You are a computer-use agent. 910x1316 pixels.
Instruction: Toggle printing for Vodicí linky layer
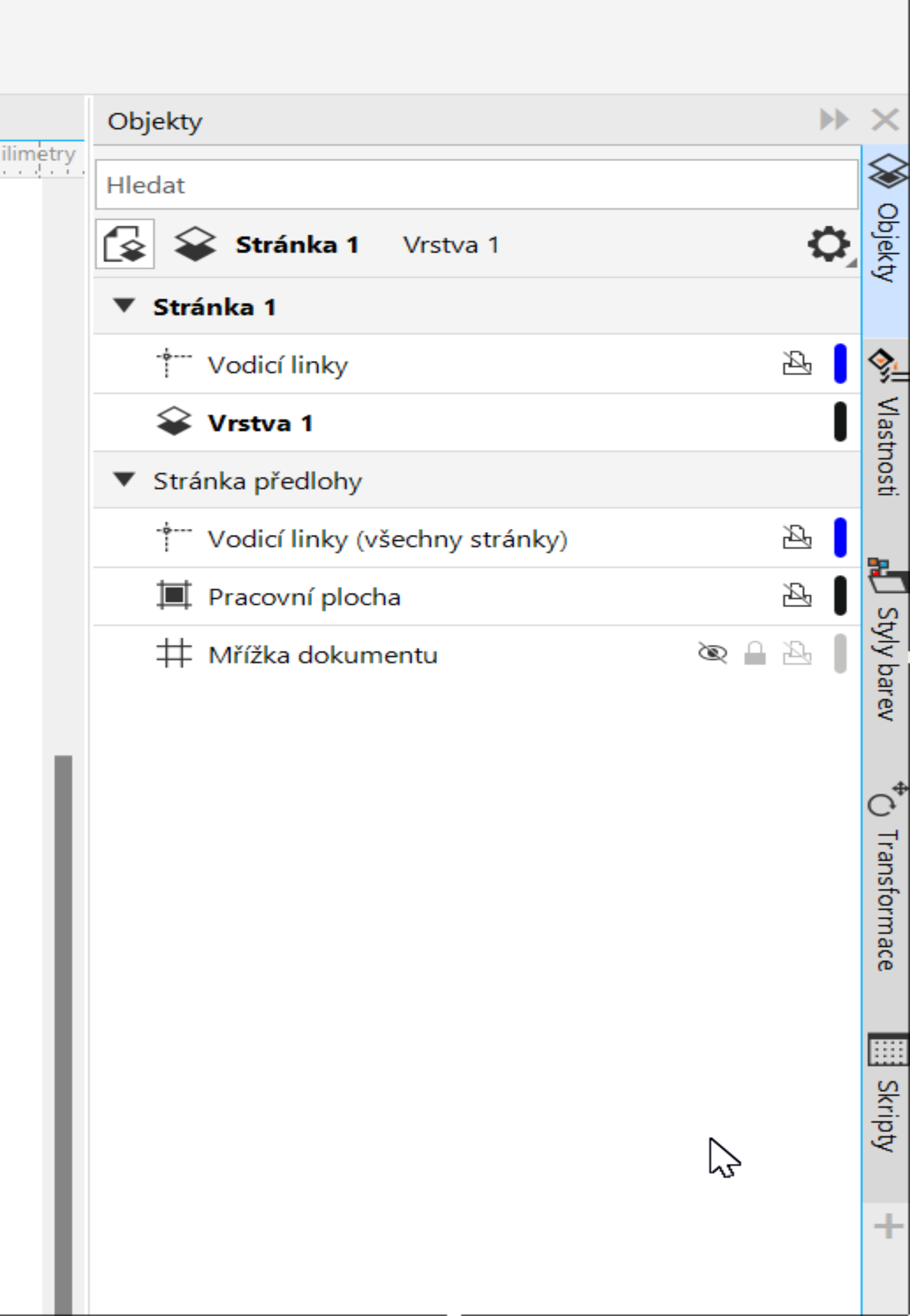tap(797, 363)
